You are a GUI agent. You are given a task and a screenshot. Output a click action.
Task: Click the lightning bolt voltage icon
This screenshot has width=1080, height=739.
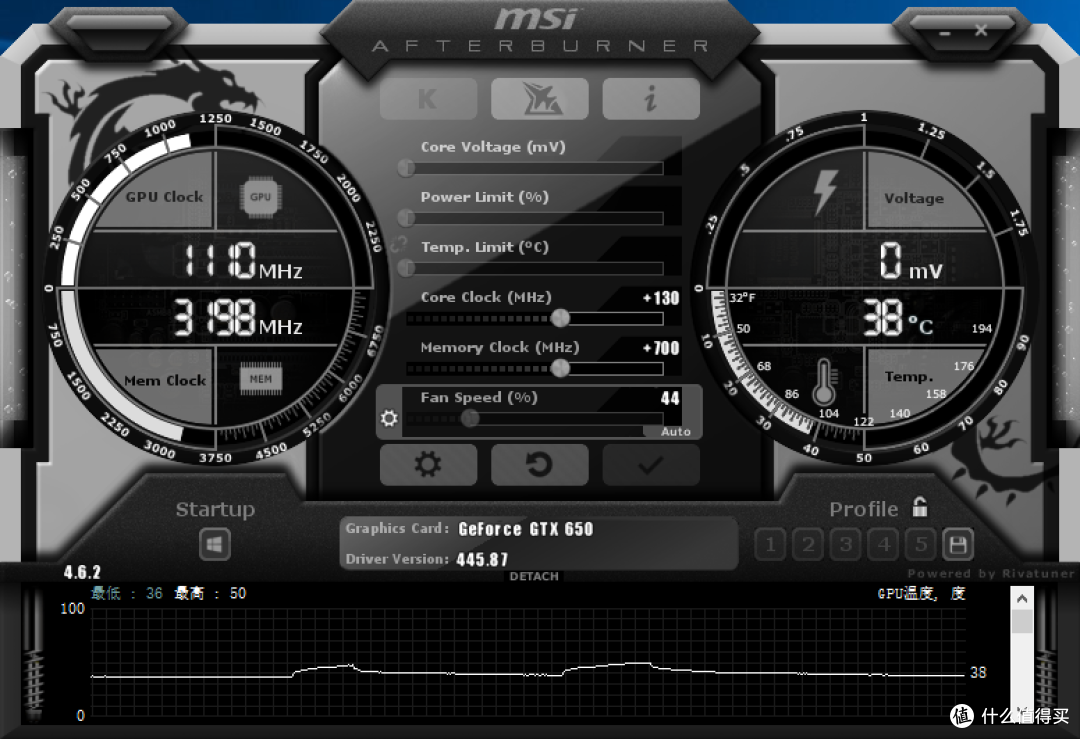(824, 192)
